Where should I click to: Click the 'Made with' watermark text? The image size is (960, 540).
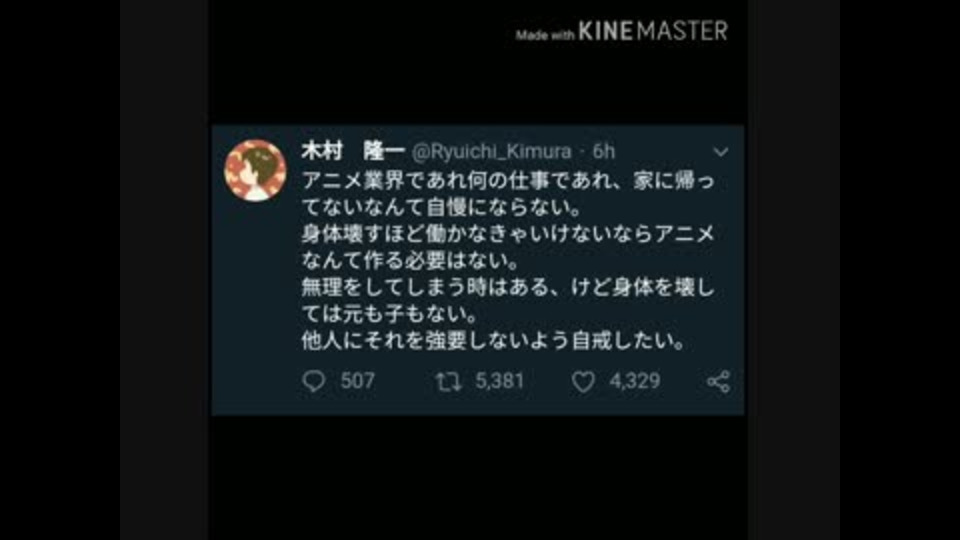pos(544,36)
